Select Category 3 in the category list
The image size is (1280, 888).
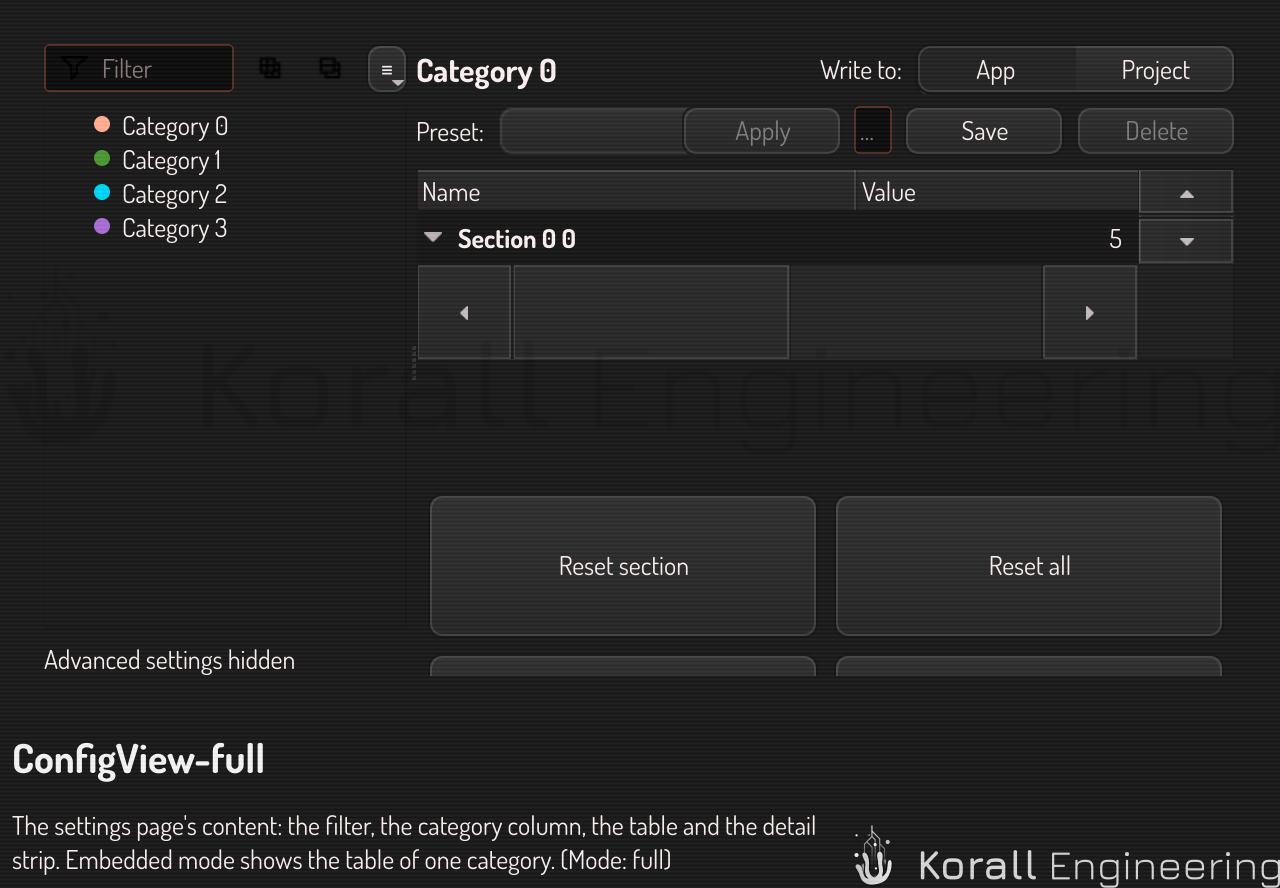click(174, 228)
